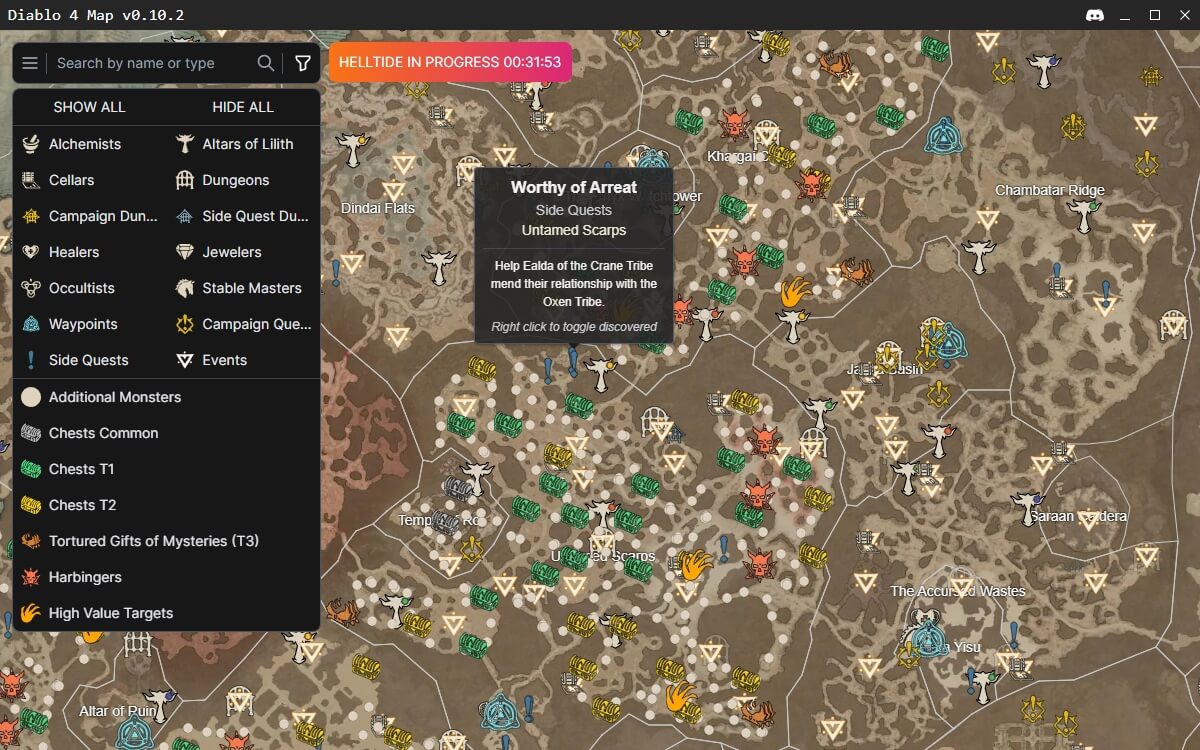1200x750 pixels.
Task: Toggle Dungeons filter entry
Action: (x=235, y=180)
